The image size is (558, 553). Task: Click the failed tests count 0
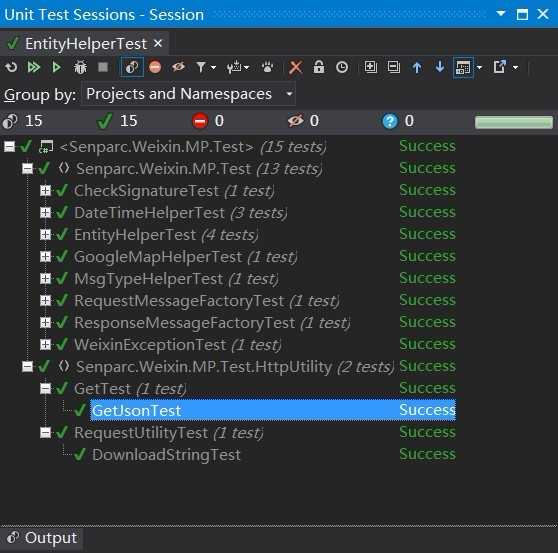(x=219, y=121)
